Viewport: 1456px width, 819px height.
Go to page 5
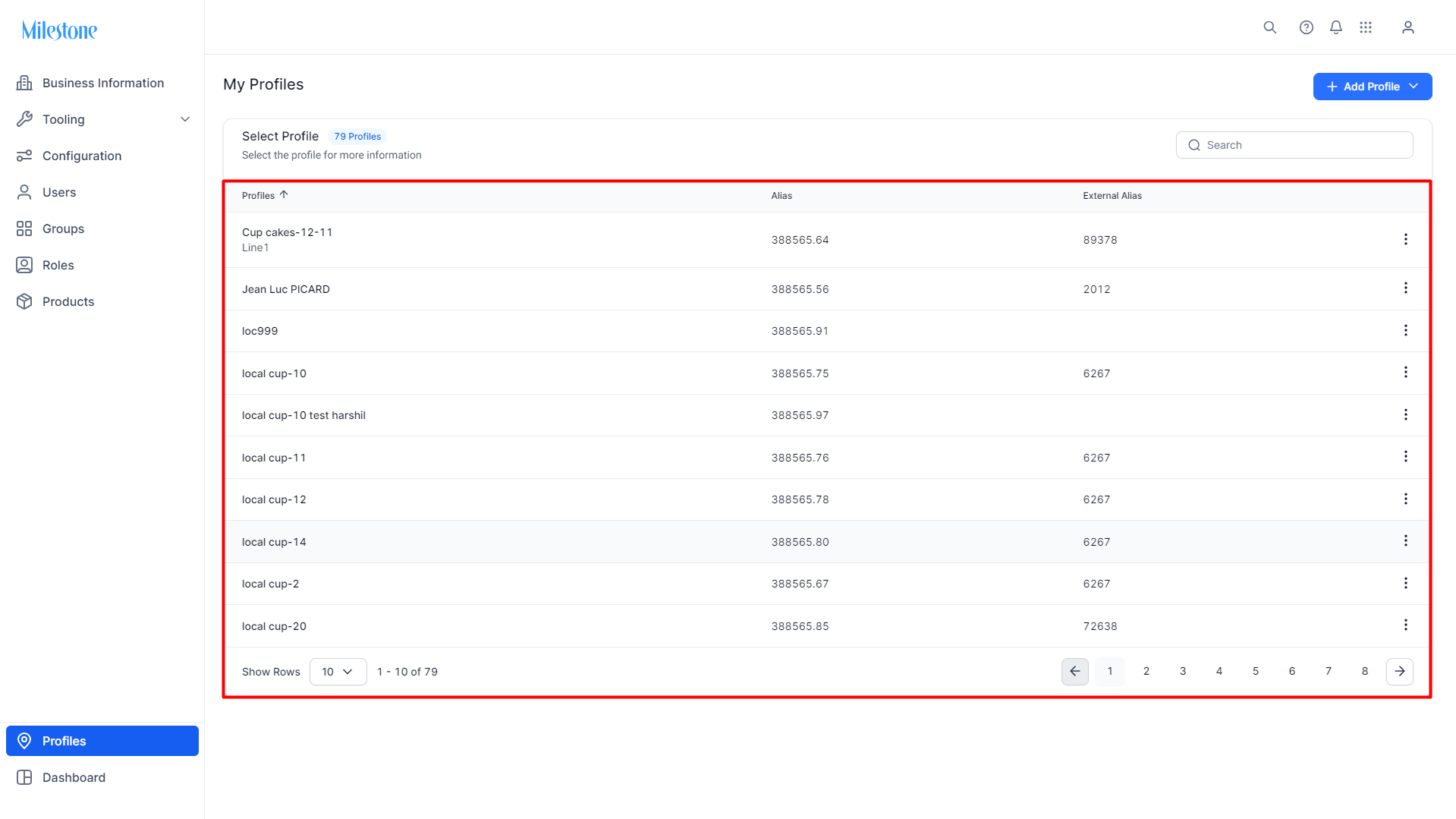point(1256,671)
